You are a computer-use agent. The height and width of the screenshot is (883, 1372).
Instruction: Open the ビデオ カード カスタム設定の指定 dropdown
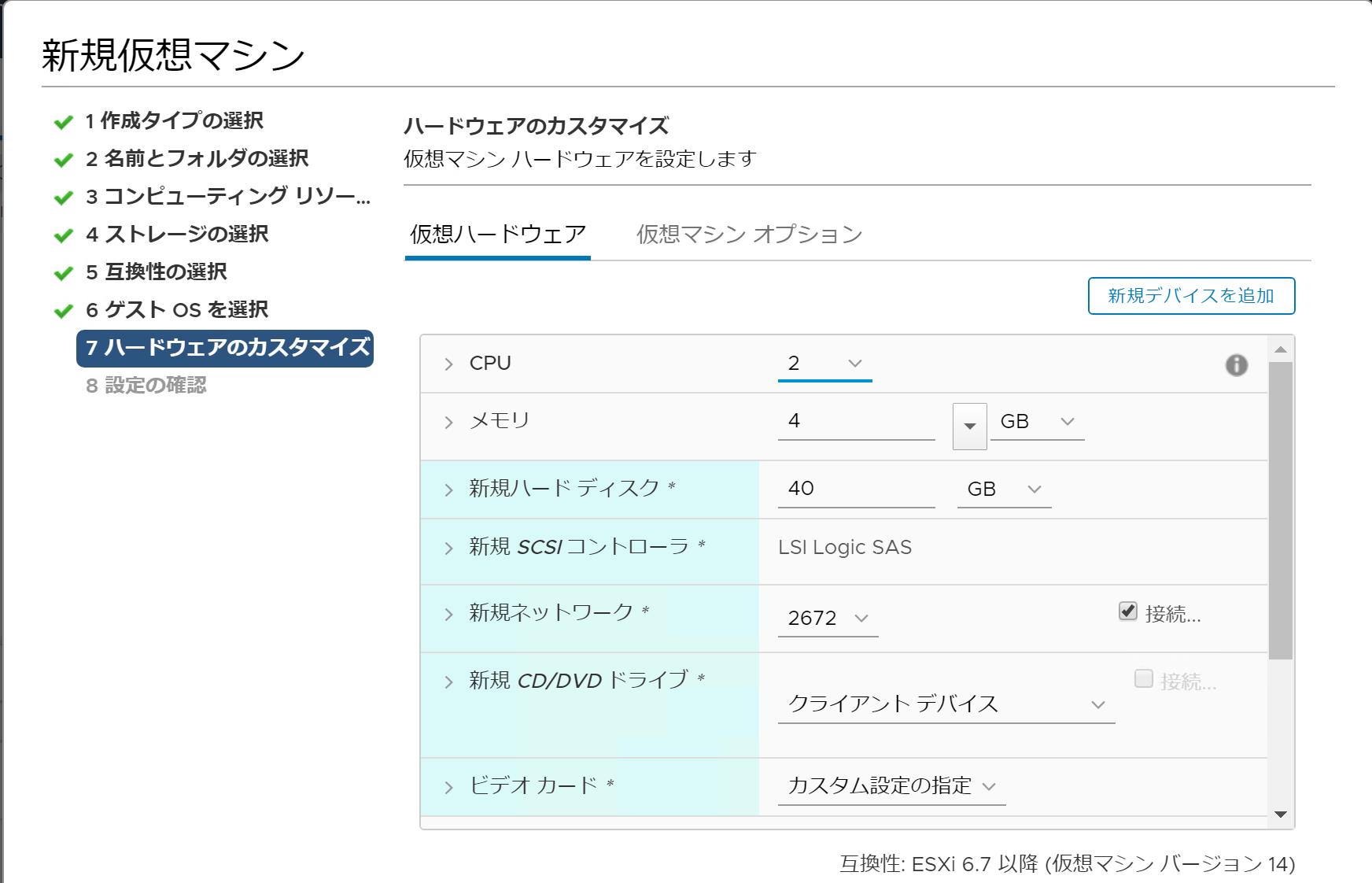891,786
